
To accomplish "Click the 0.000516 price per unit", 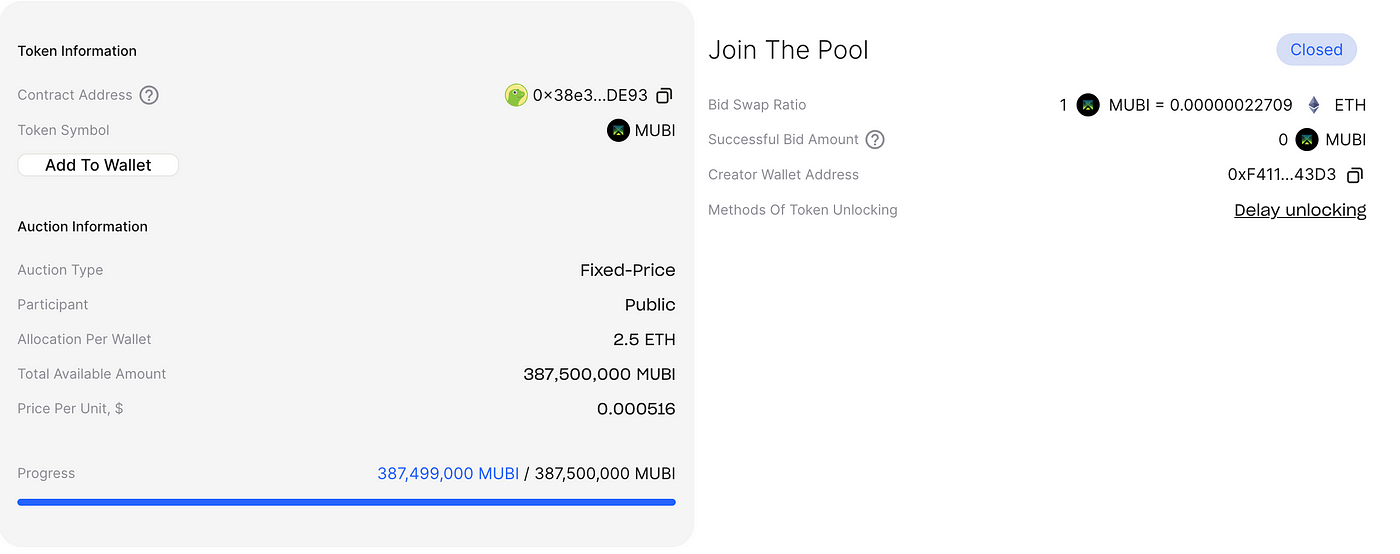I will 636,409.
